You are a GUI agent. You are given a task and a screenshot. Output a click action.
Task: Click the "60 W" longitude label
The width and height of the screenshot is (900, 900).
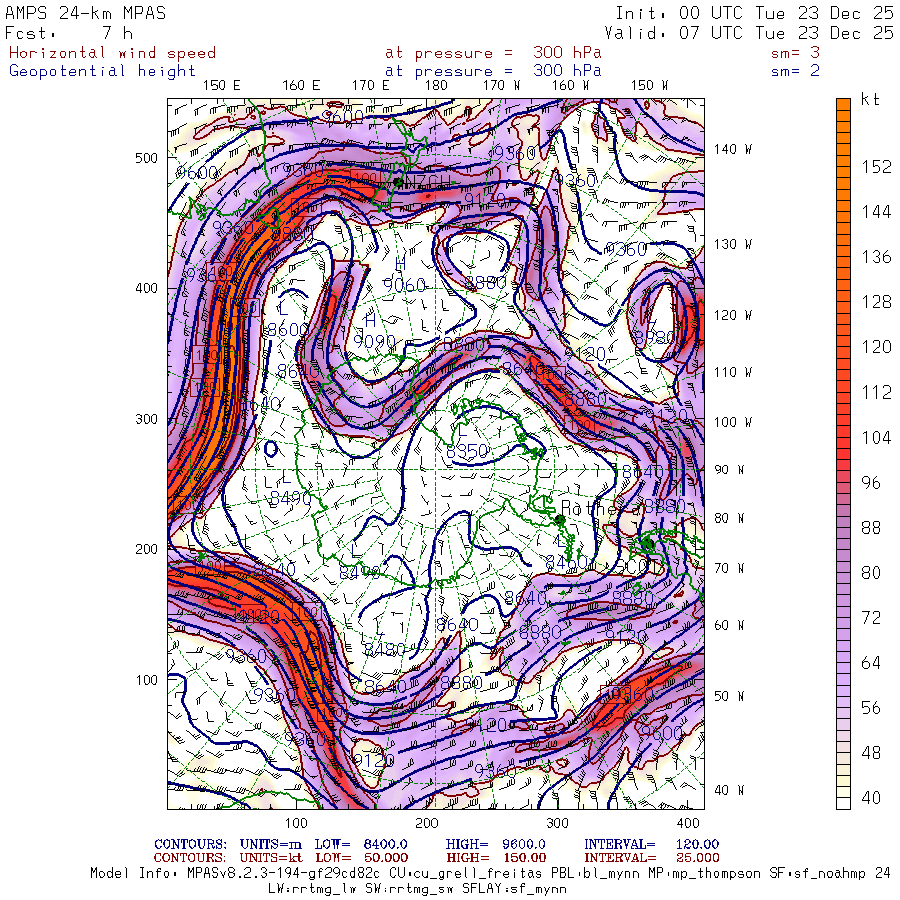[729, 625]
